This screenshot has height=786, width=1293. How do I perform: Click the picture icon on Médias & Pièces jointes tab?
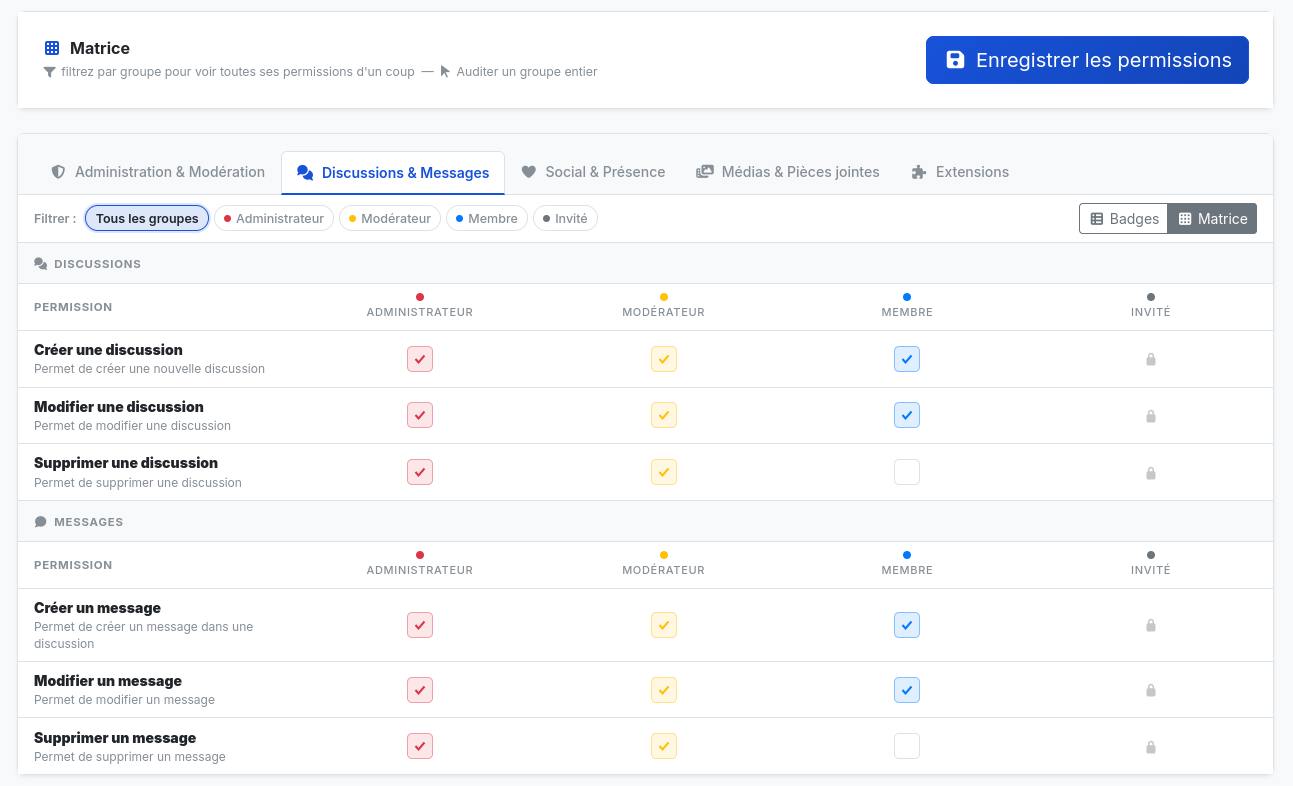[703, 171]
